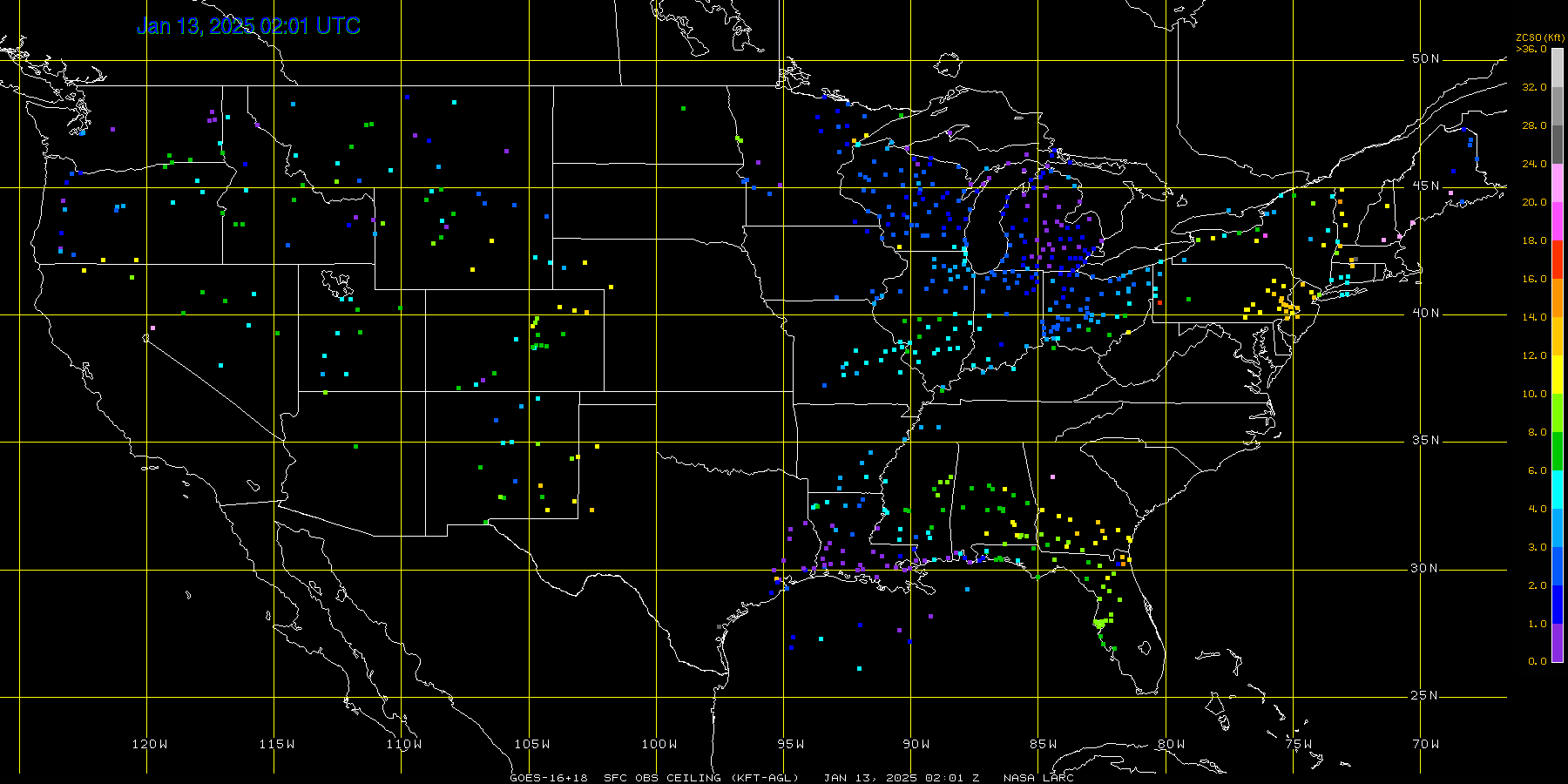Click the 1.0 legend label
1568x784 pixels.
coord(1538,624)
